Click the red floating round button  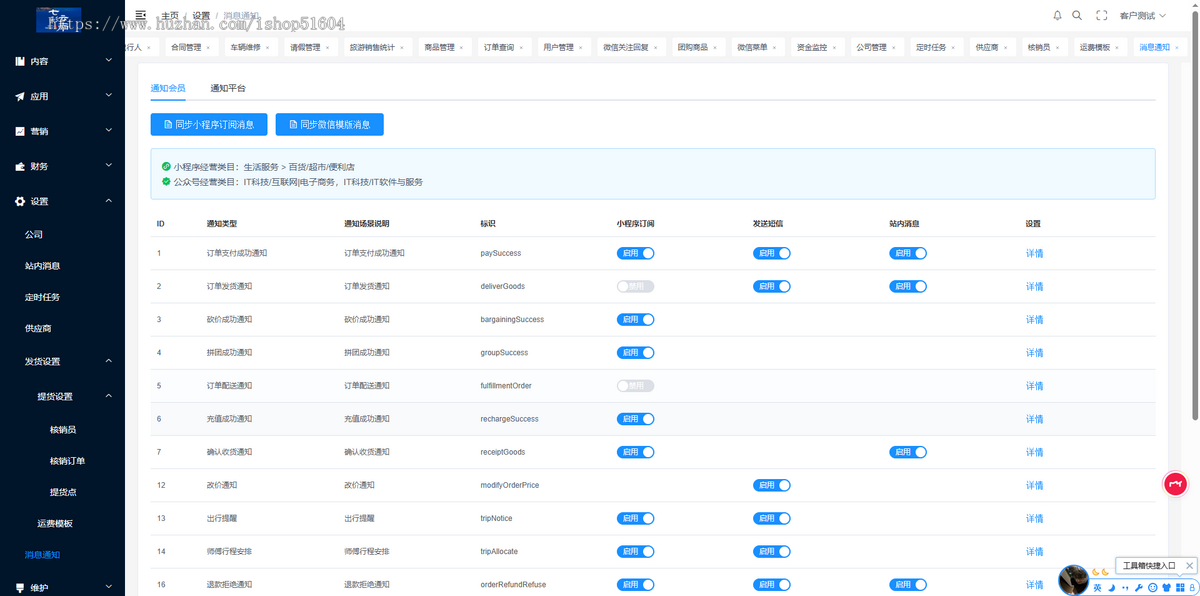pos(1174,484)
